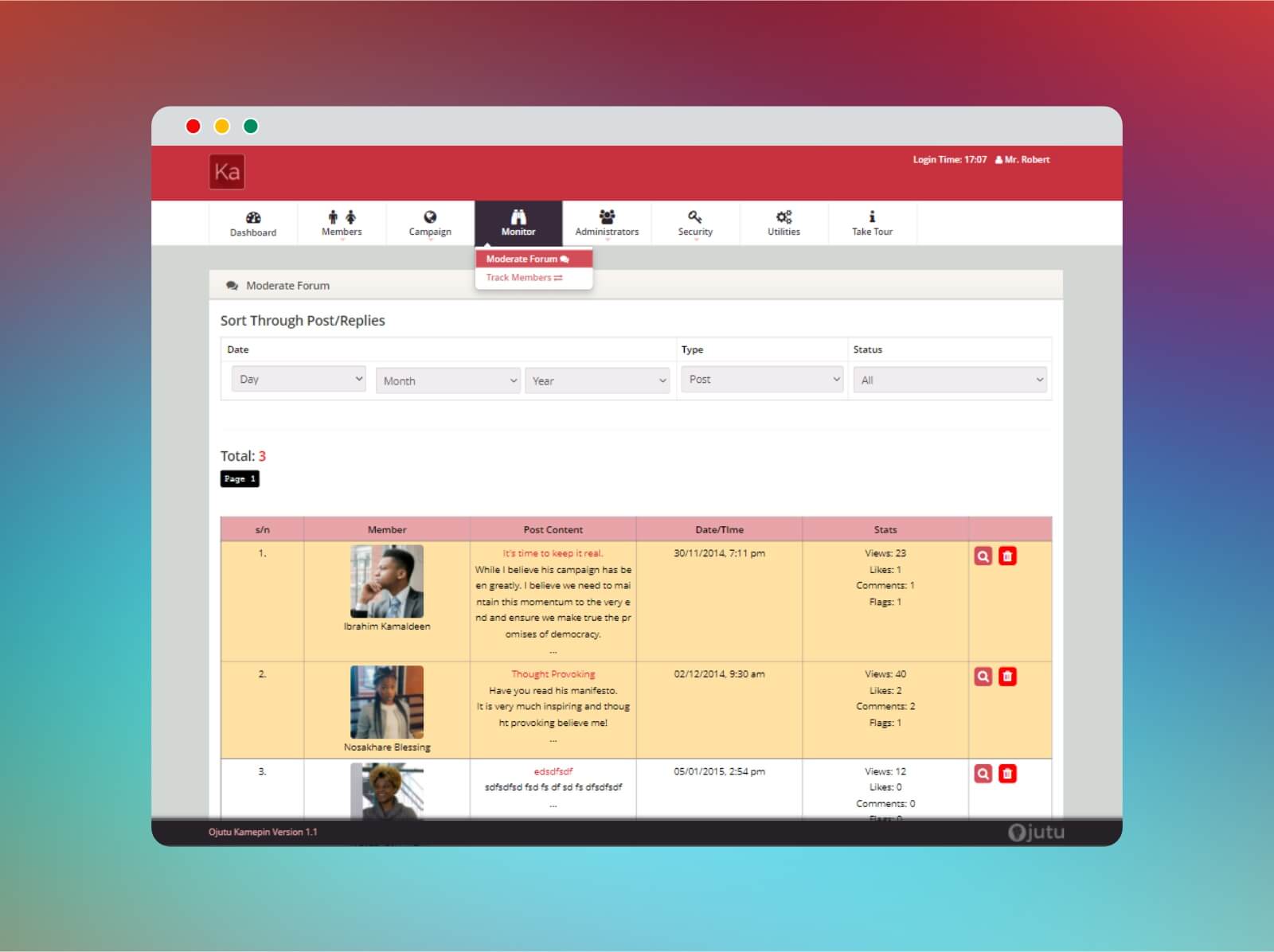Expand the Month dropdown
The width and height of the screenshot is (1274, 952).
448,380
